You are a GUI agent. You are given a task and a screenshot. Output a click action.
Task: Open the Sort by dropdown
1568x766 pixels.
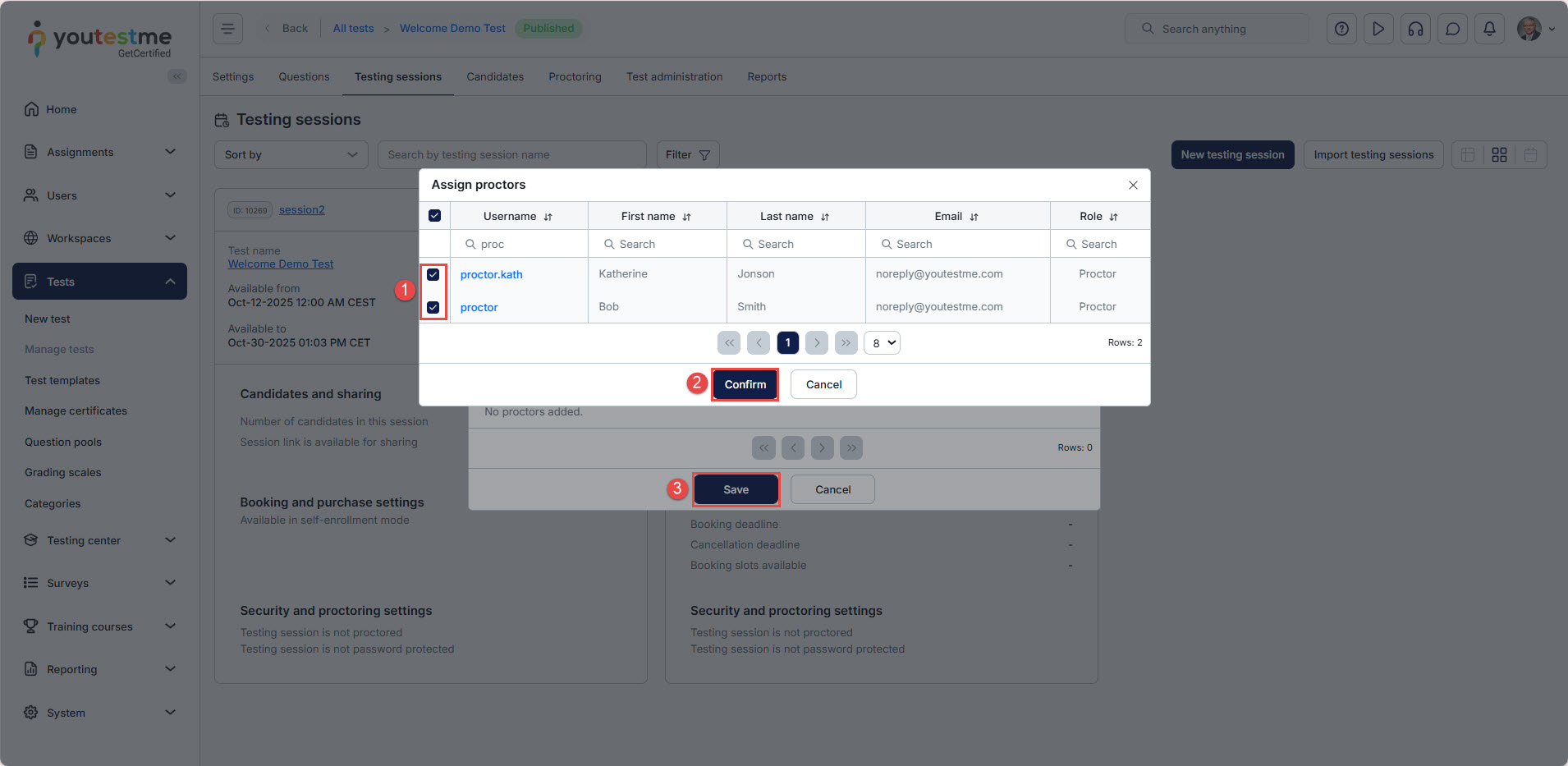point(291,154)
